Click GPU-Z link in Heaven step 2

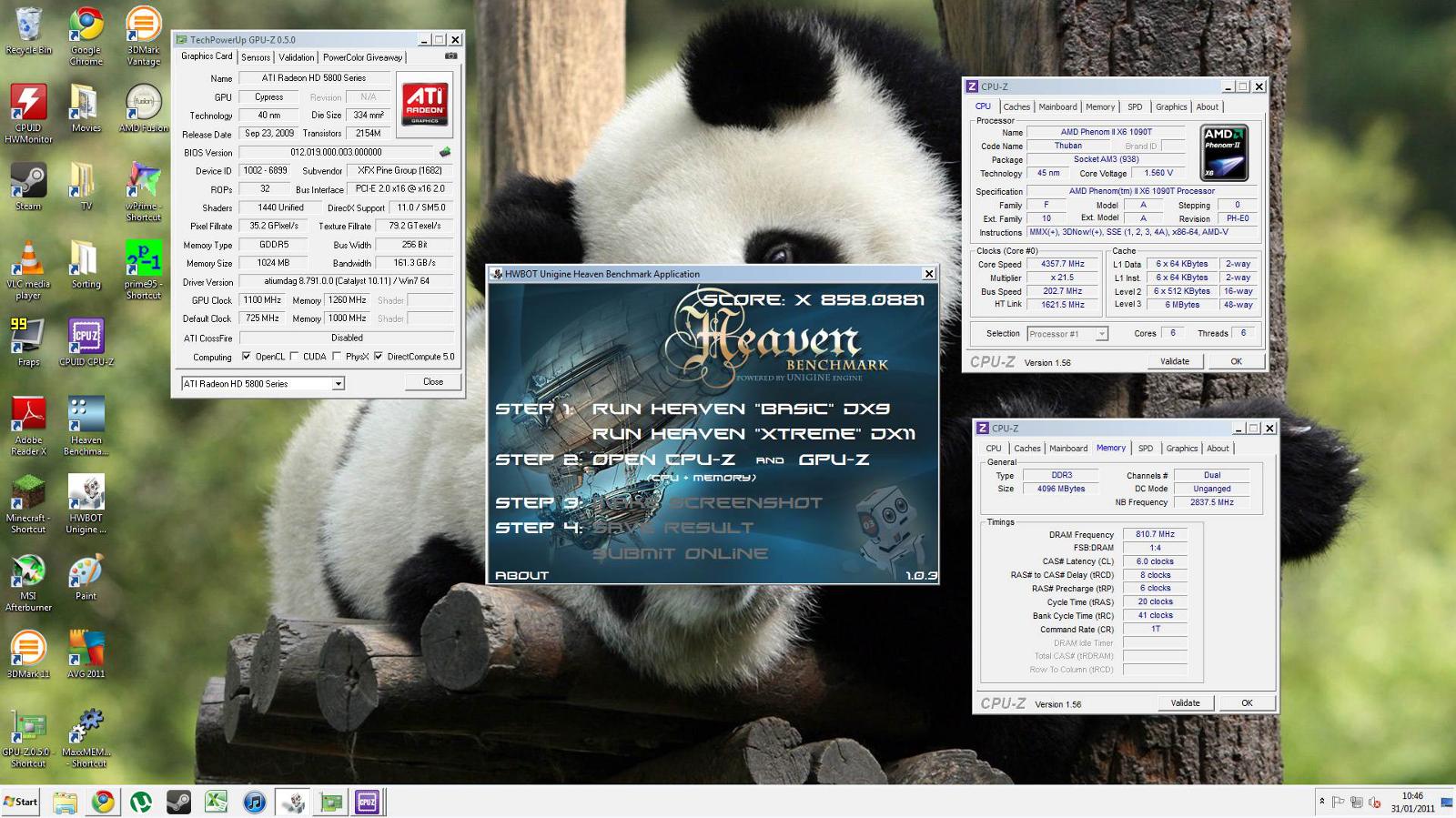click(834, 459)
